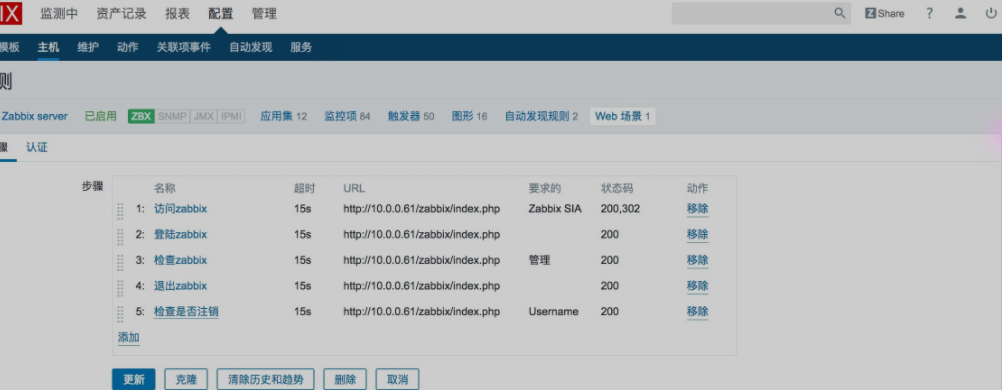The height and width of the screenshot is (390, 1002).
Task: Click the 取消 button
Action: [397, 379]
